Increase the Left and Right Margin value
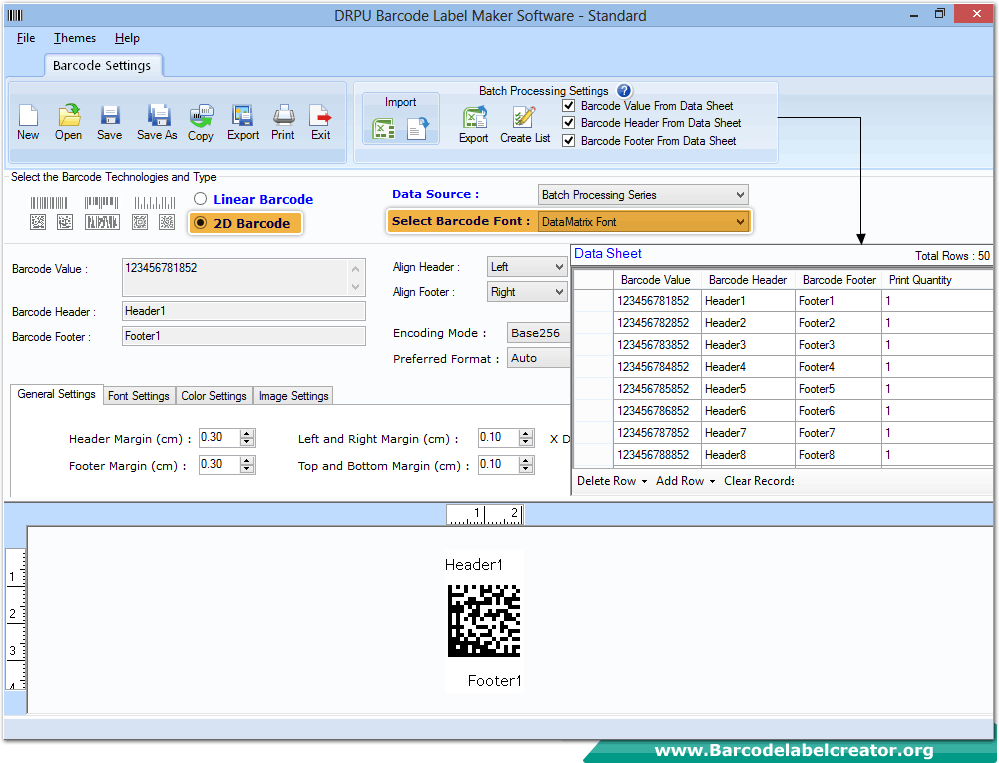This screenshot has height=763, width=999. 526,434
